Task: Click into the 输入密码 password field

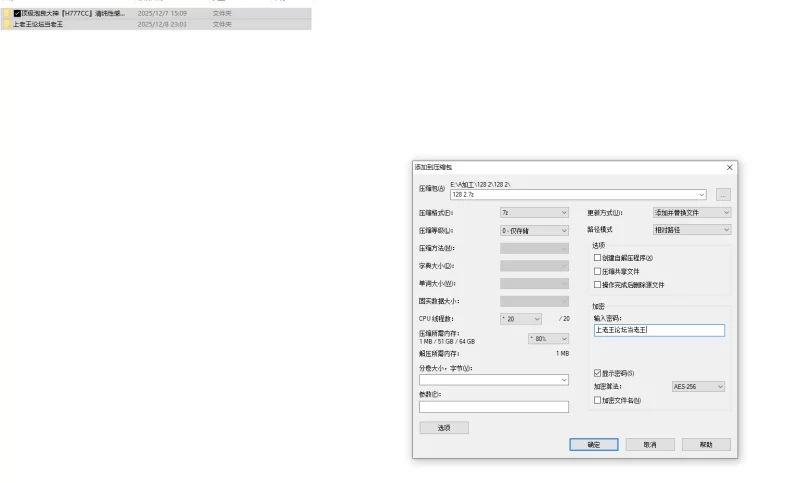Action: click(659, 330)
